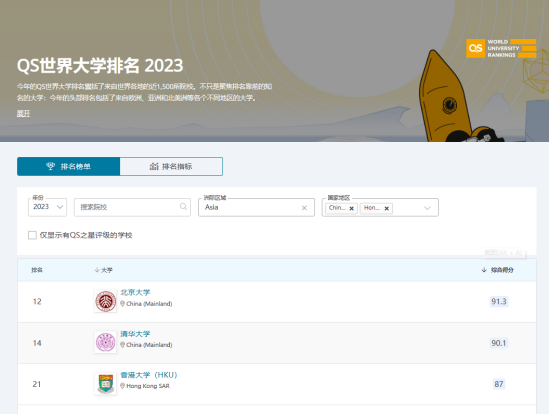549x414 pixels.
Task: Click the 排名 rank column header
Action: 37,270
